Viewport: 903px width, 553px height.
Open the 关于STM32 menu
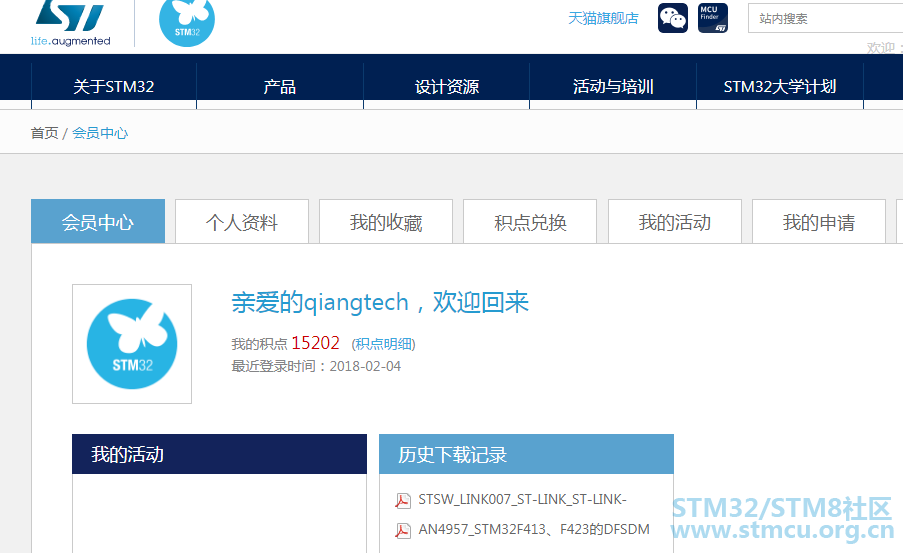click(113, 86)
